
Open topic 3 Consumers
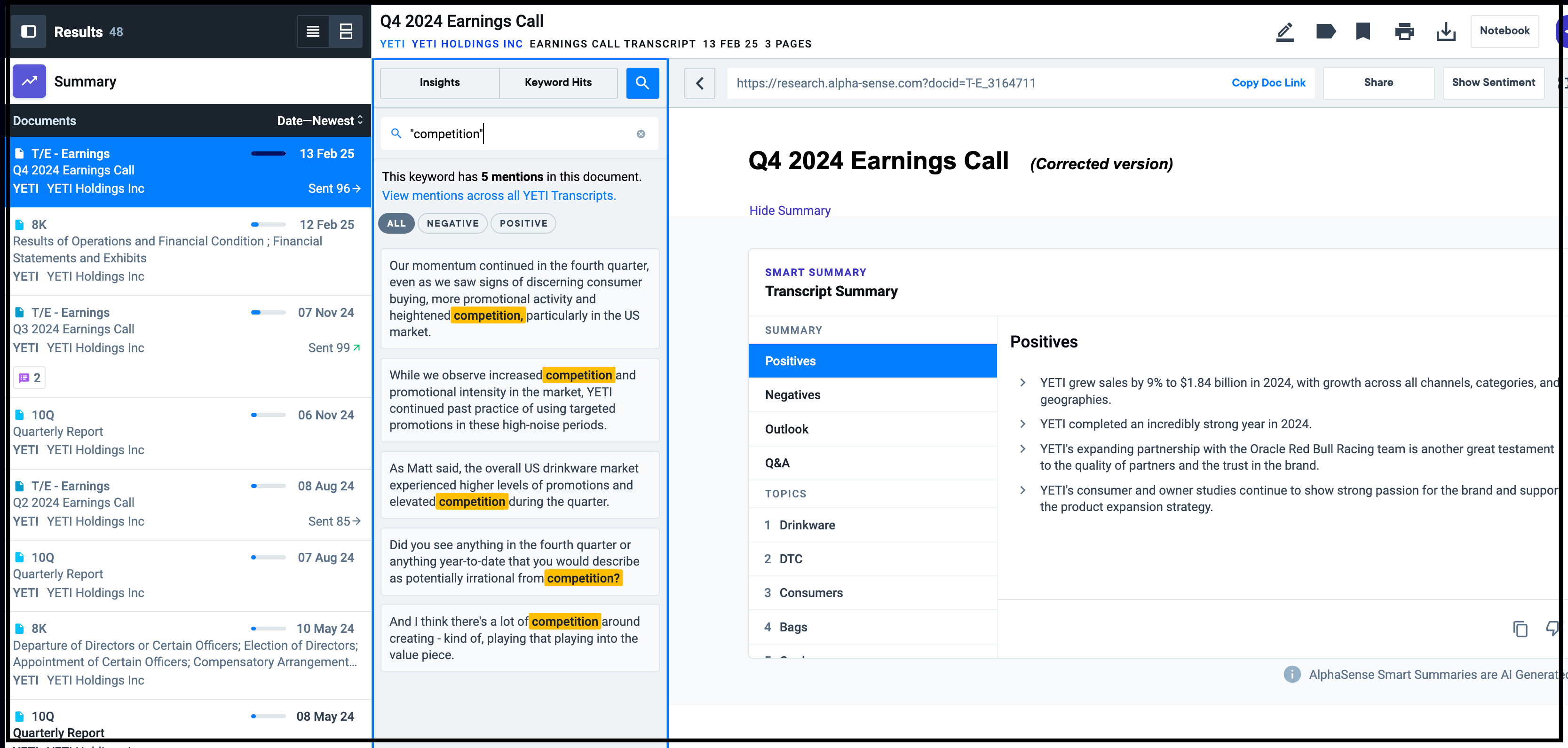(872, 593)
